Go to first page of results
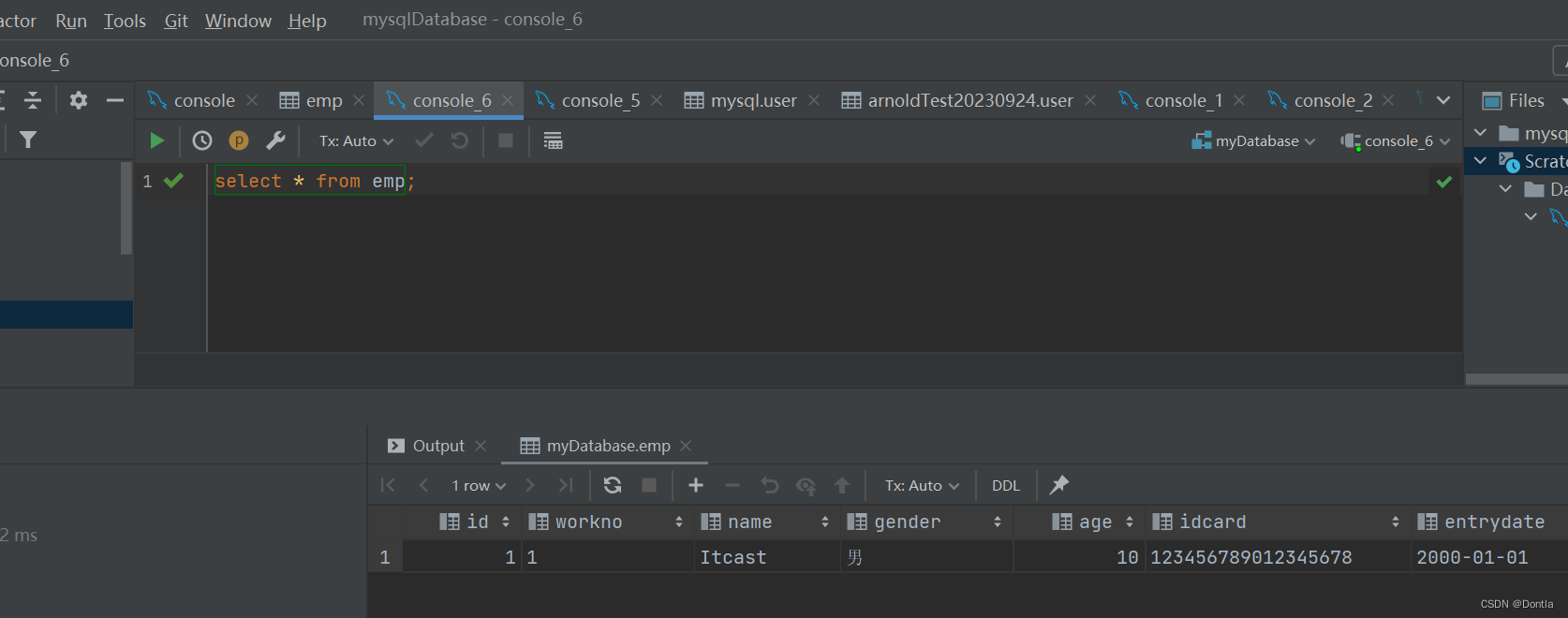The width and height of the screenshot is (1568, 618). click(388, 485)
